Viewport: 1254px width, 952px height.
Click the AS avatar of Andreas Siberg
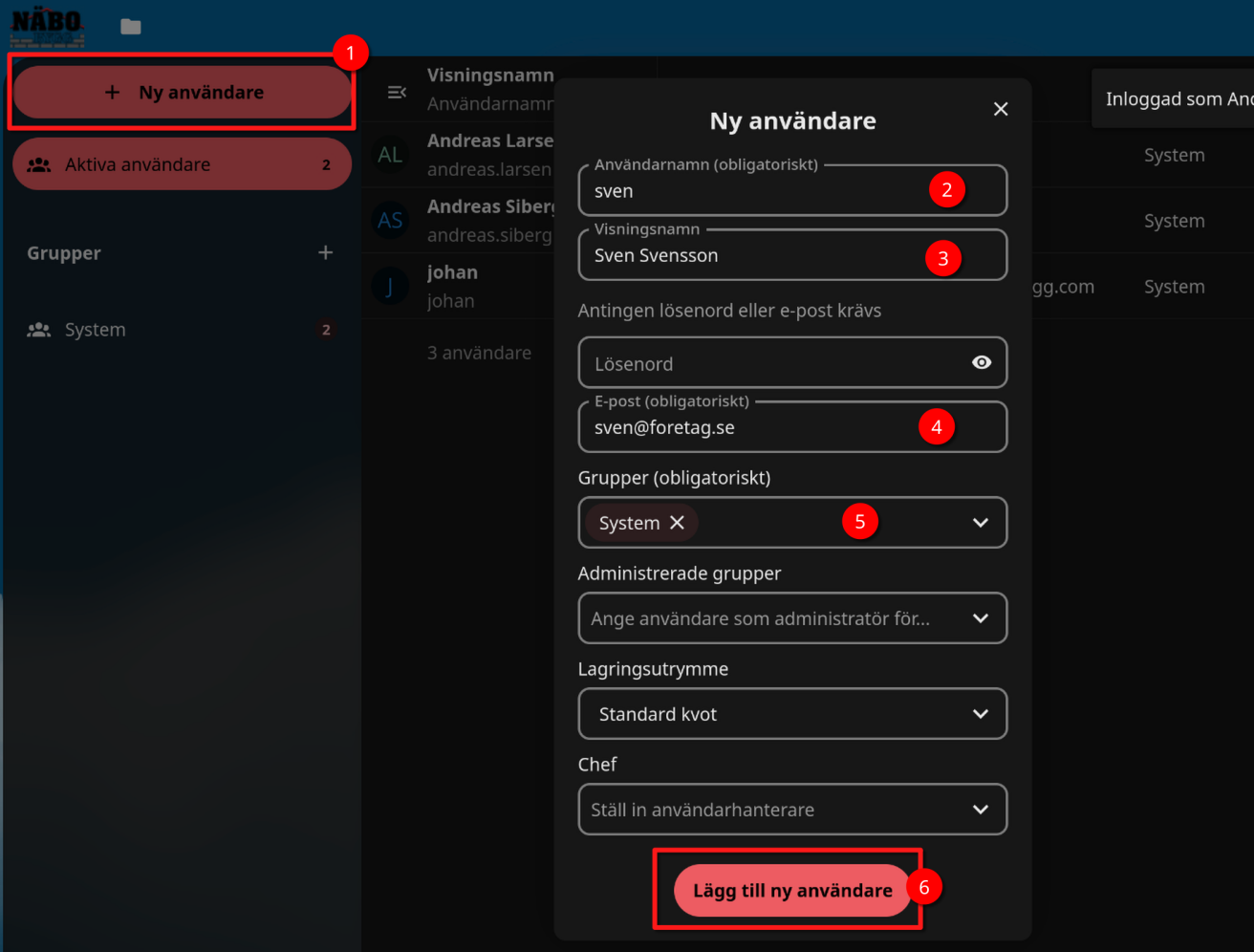pos(390,221)
